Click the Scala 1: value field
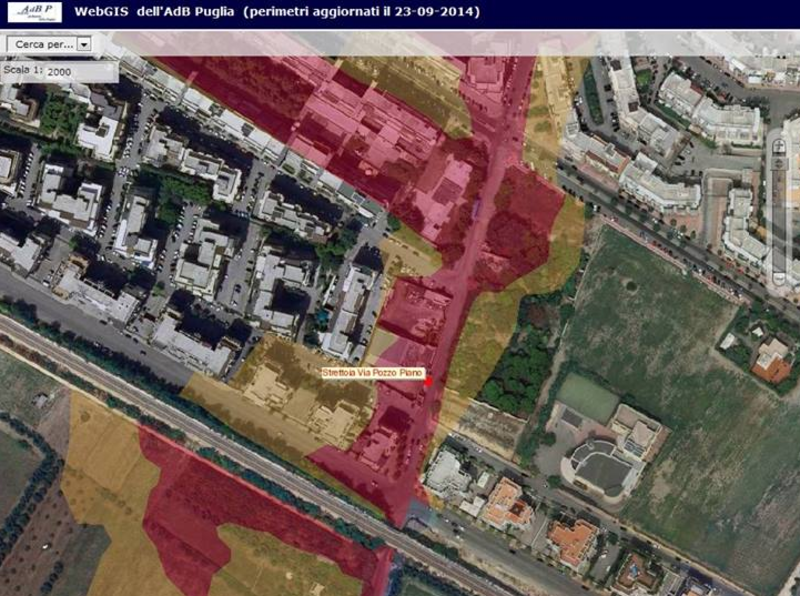 pos(78,73)
